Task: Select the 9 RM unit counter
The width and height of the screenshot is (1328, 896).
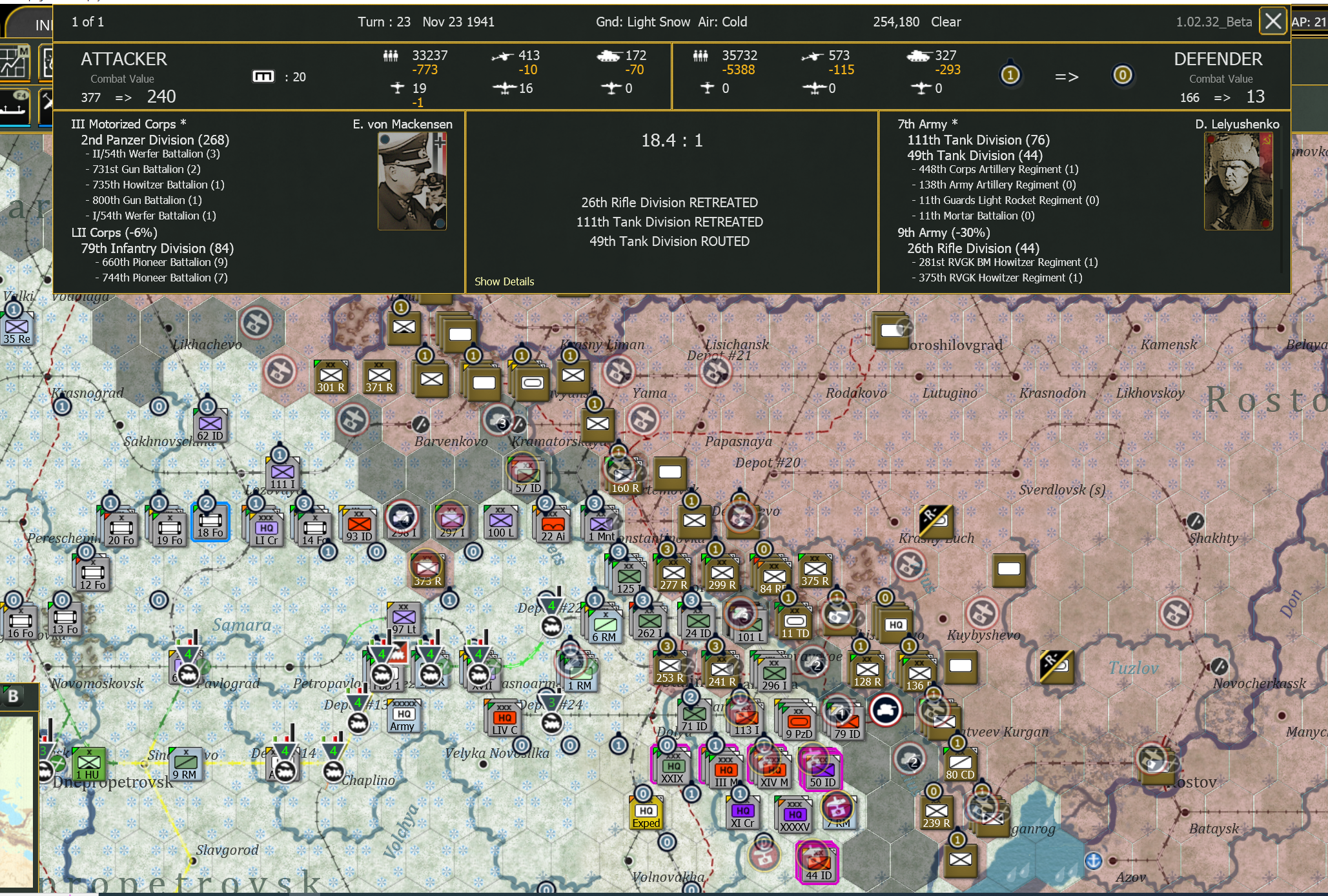Action: coord(185,765)
